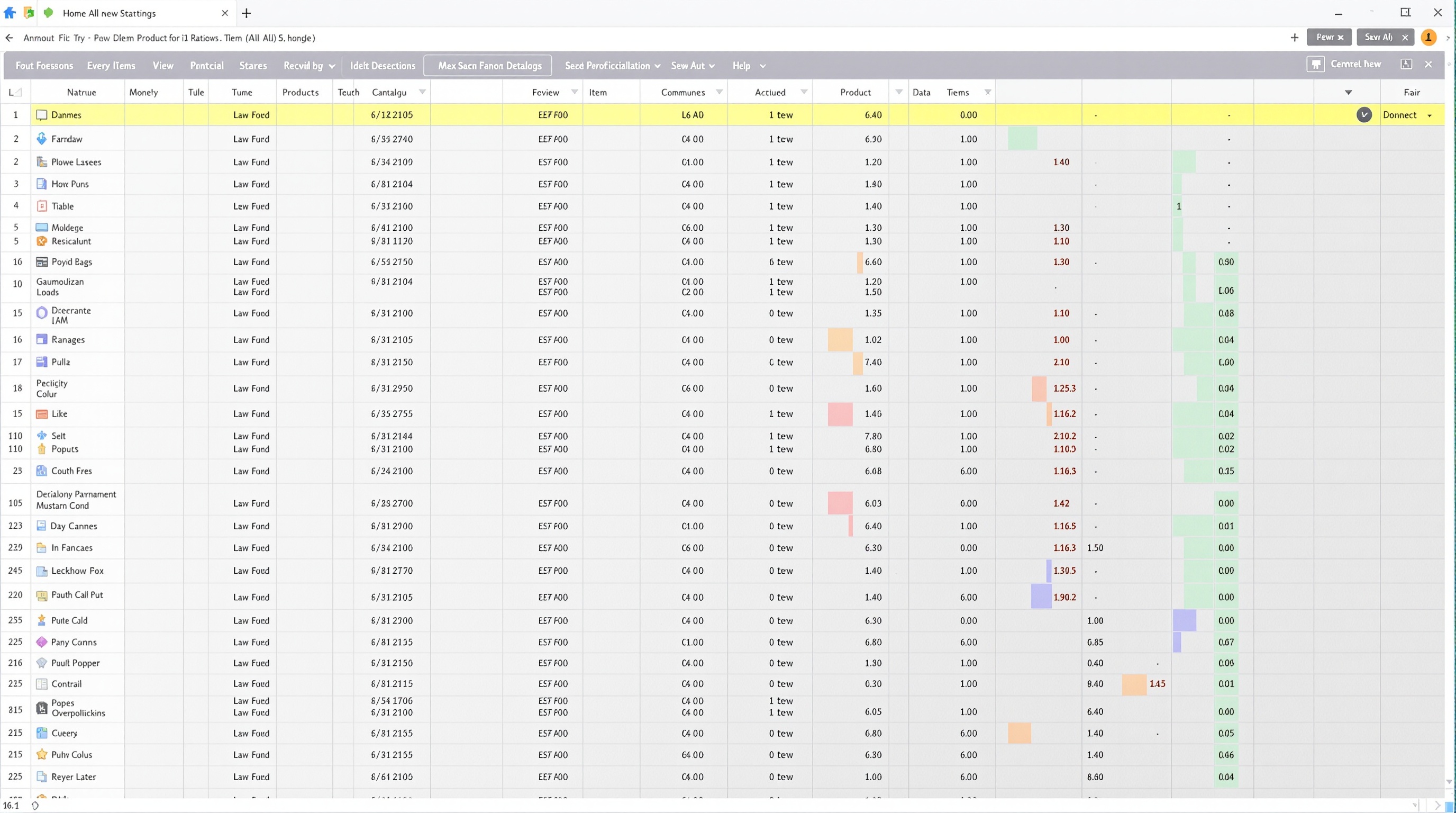Screen dimensions: 1456x813
Task: Click the Drecrante IAM row icon
Action: (x=41, y=313)
